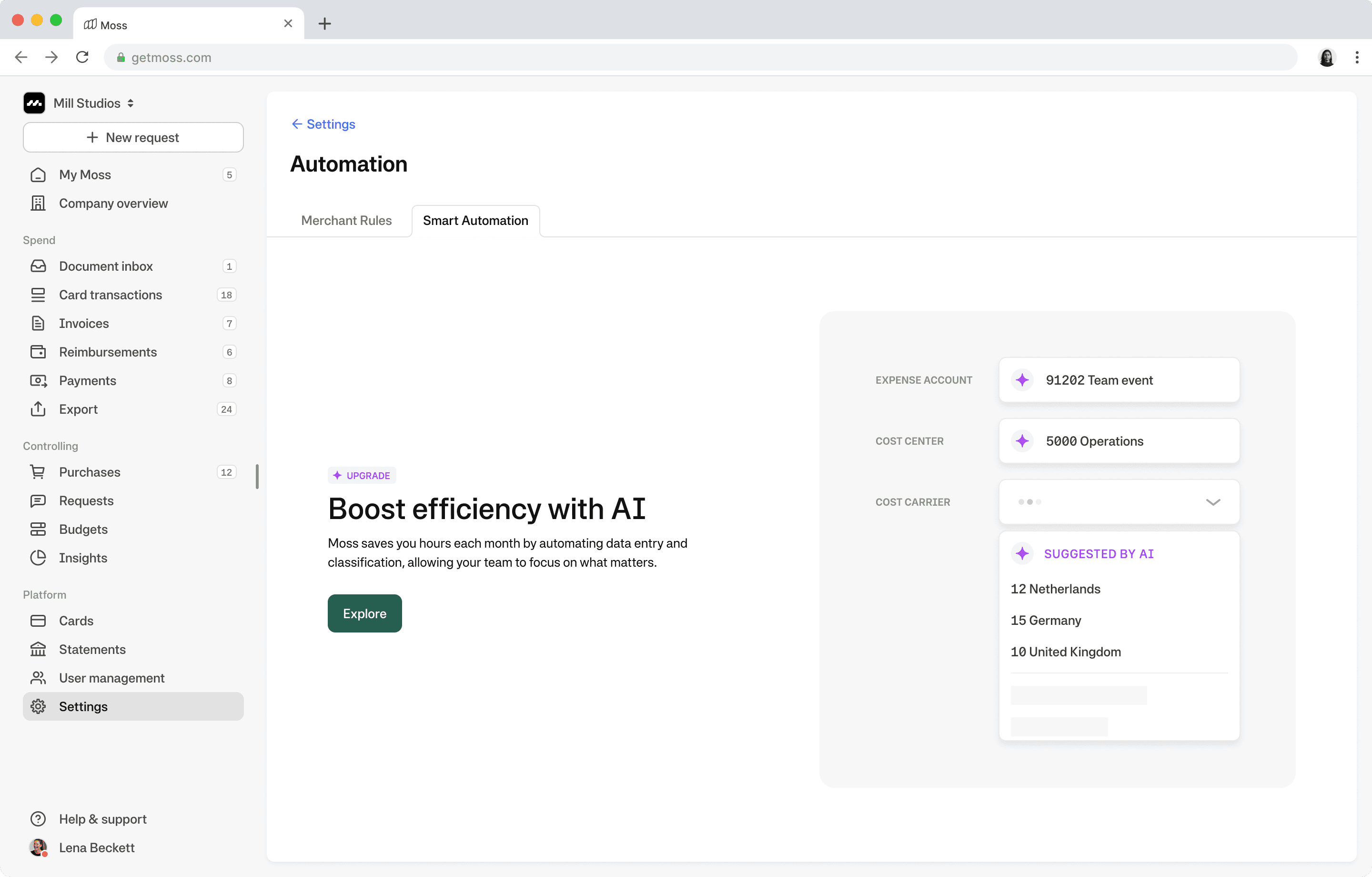
Task: Open Purchases using the cart icon
Action: pos(38,472)
